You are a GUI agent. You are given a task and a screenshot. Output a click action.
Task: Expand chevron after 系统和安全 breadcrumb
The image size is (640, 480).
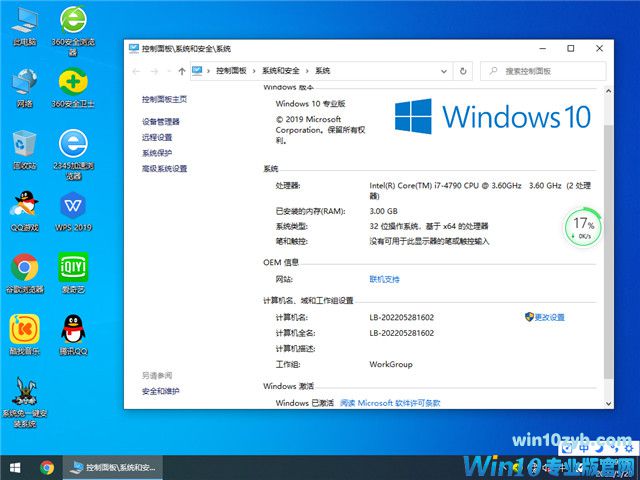[307, 71]
